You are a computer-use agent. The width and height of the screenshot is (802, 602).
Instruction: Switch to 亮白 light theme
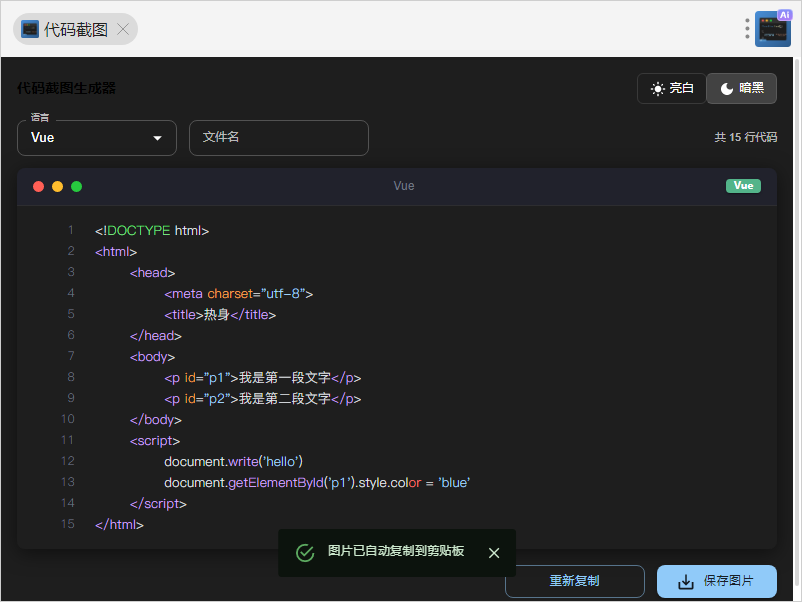[672, 88]
